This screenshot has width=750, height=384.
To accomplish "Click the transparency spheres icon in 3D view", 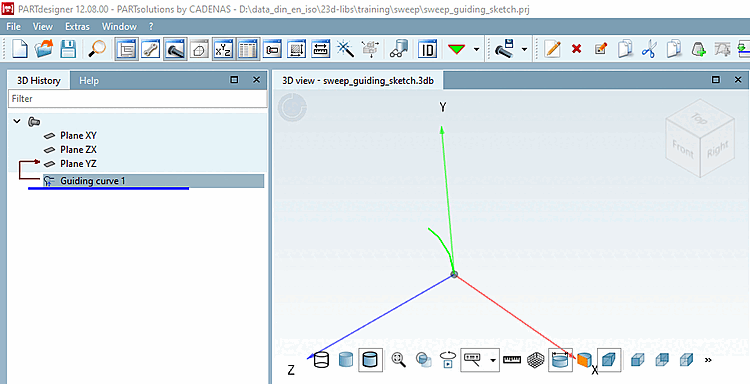I will click(x=423, y=360).
